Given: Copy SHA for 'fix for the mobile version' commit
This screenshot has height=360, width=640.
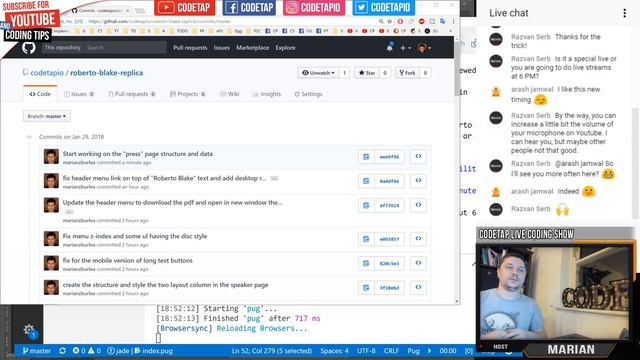Looking at the screenshot, I should 366,263.
